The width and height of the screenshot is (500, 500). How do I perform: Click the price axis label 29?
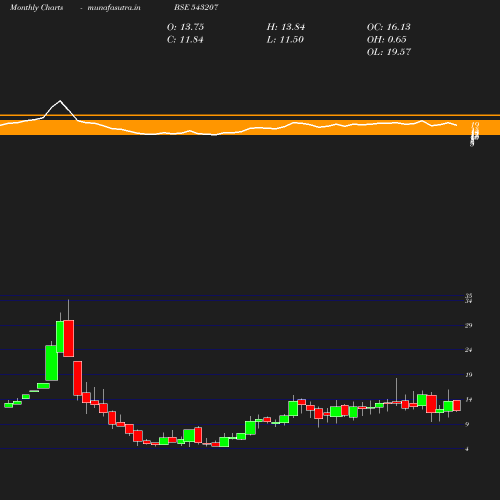[469, 325]
